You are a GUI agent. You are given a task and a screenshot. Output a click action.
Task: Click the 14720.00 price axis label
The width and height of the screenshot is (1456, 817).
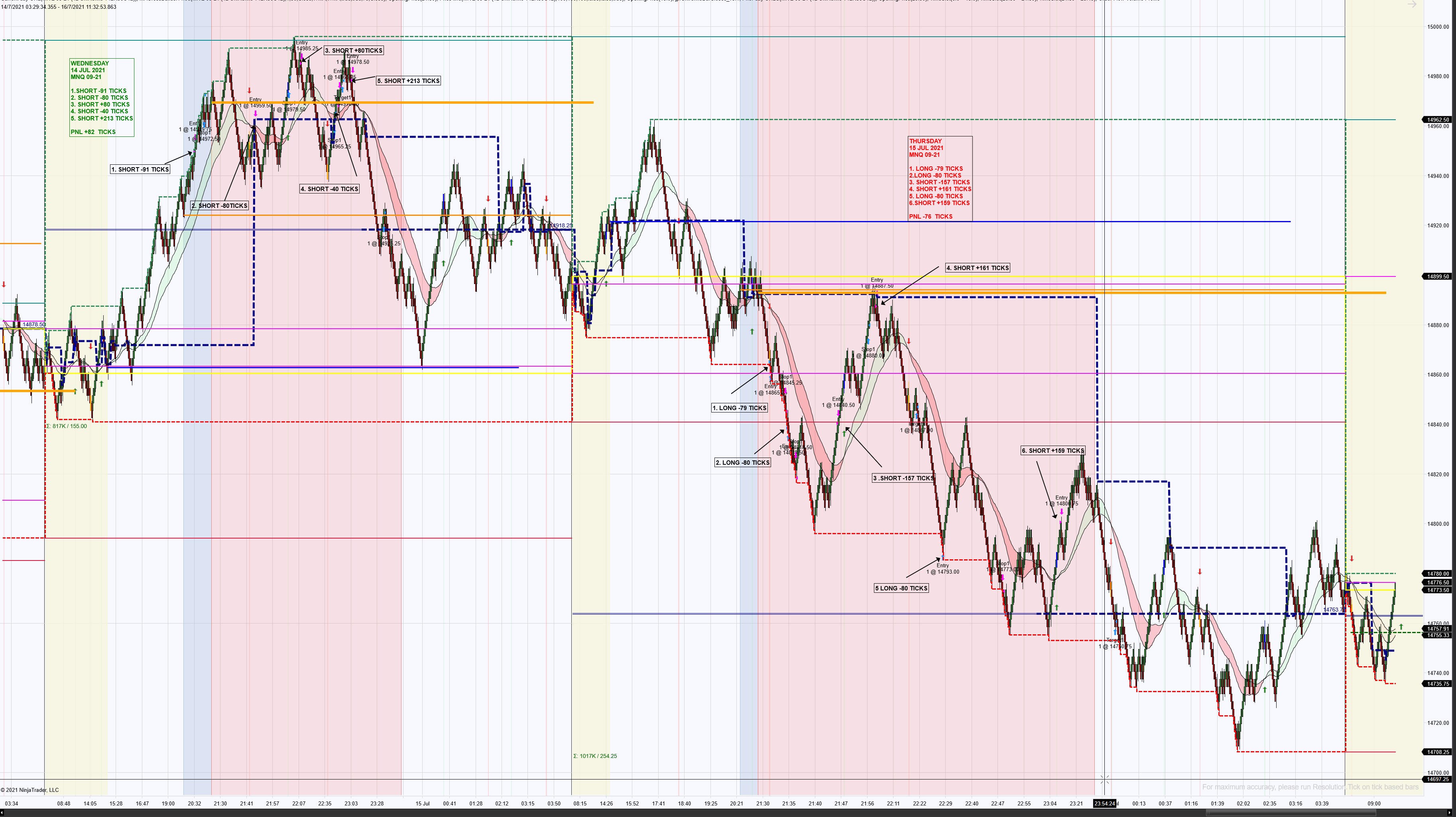coord(1438,723)
